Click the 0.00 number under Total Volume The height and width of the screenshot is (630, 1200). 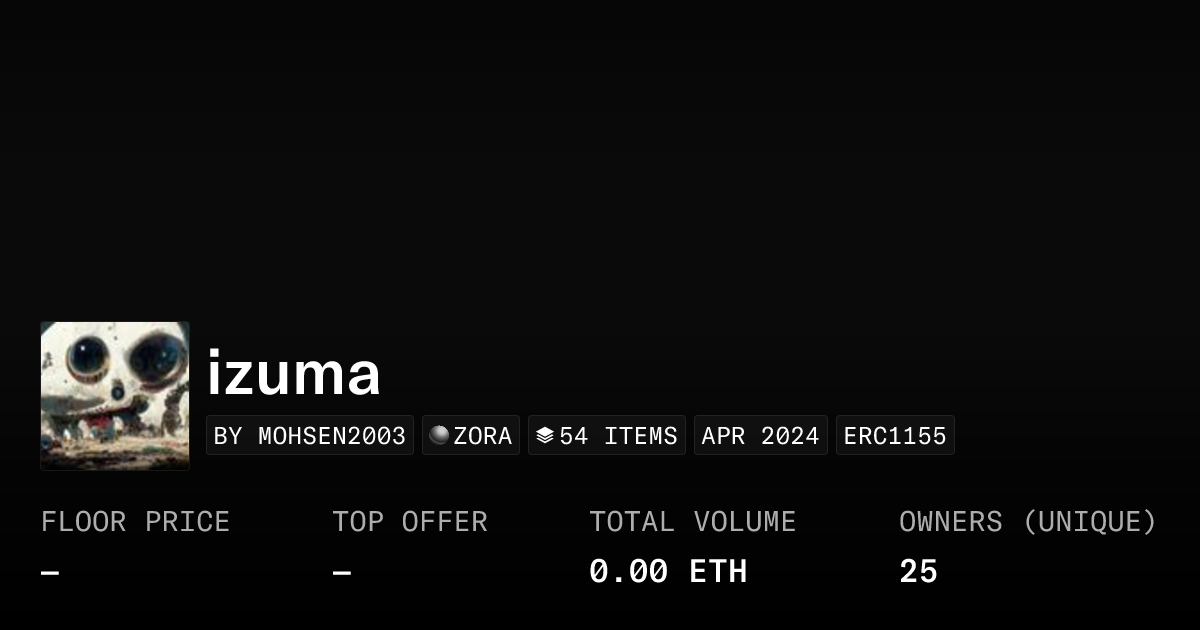[x=628, y=572]
